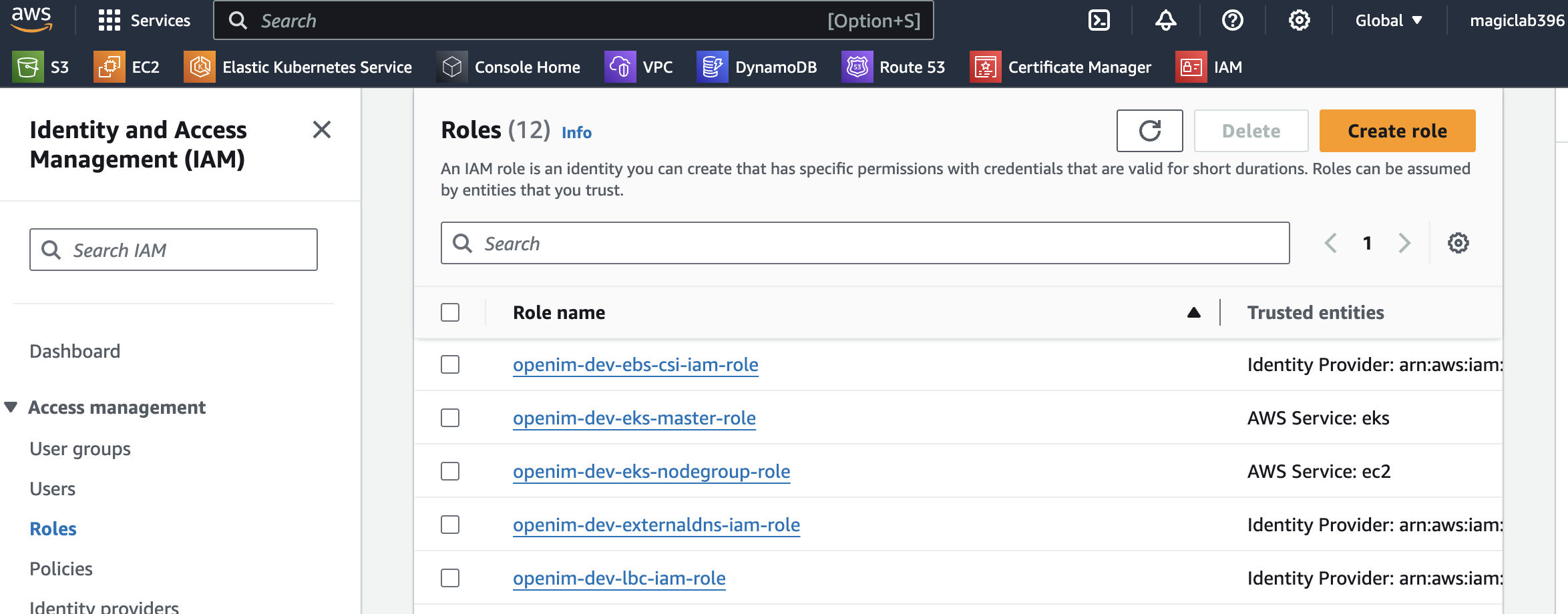Image resolution: width=1568 pixels, height=614 pixels.
Task: Check the select-all roles checkbox
Action: coord(450,312)
